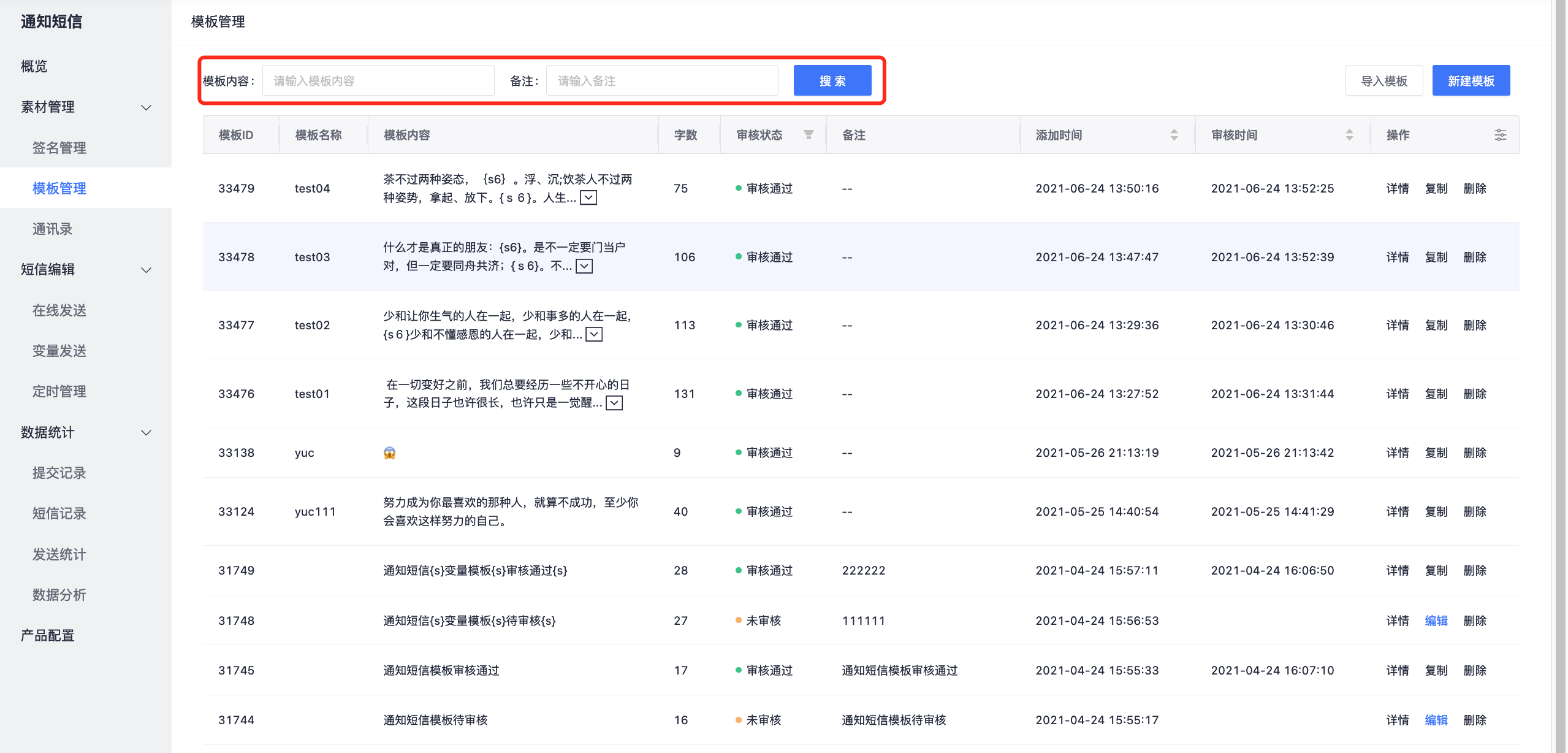The image size is (1568, 753).
Task: Expand template content for test03 row
Action: pos(584,266)
